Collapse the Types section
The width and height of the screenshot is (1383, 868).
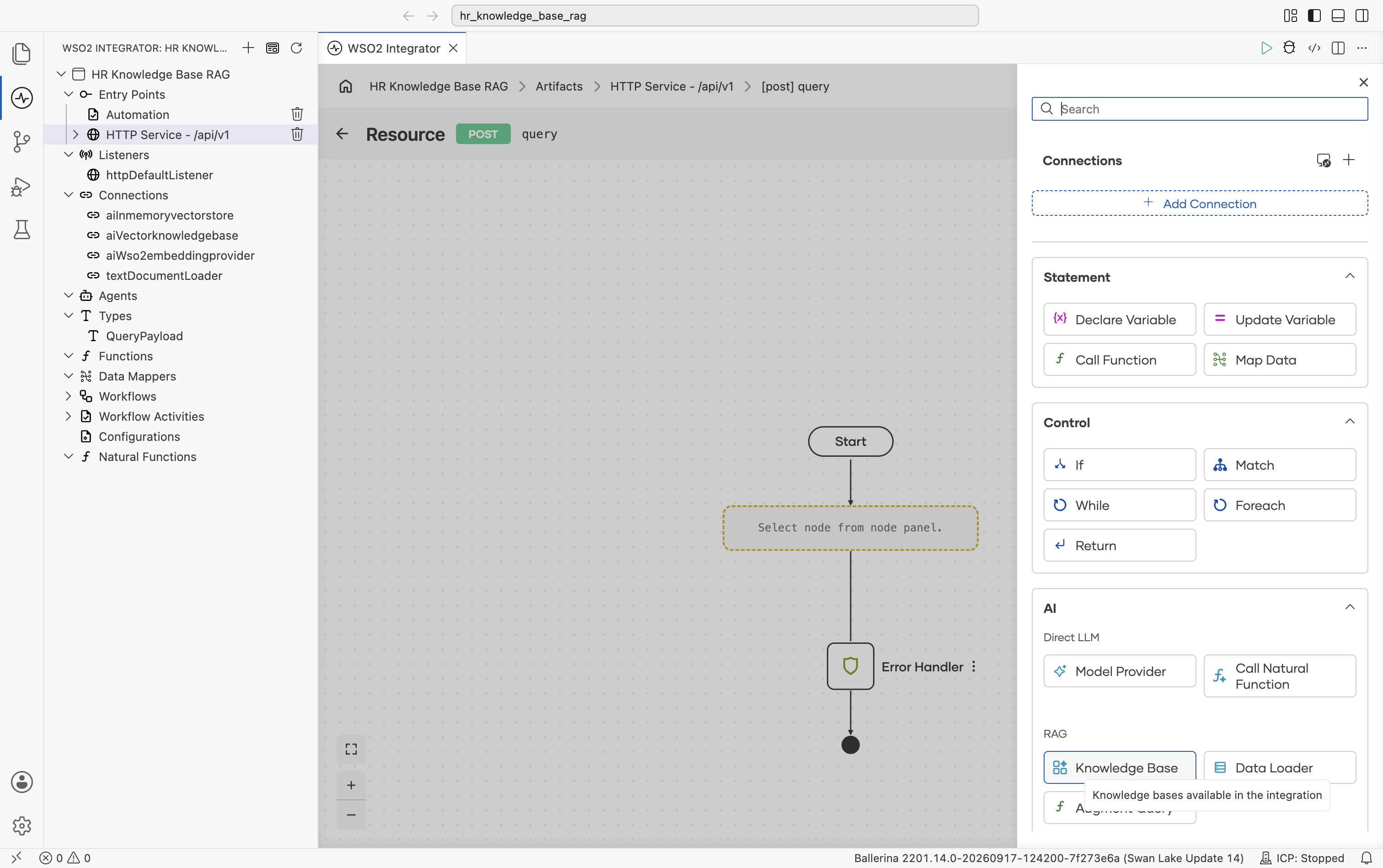pos(68,315)
